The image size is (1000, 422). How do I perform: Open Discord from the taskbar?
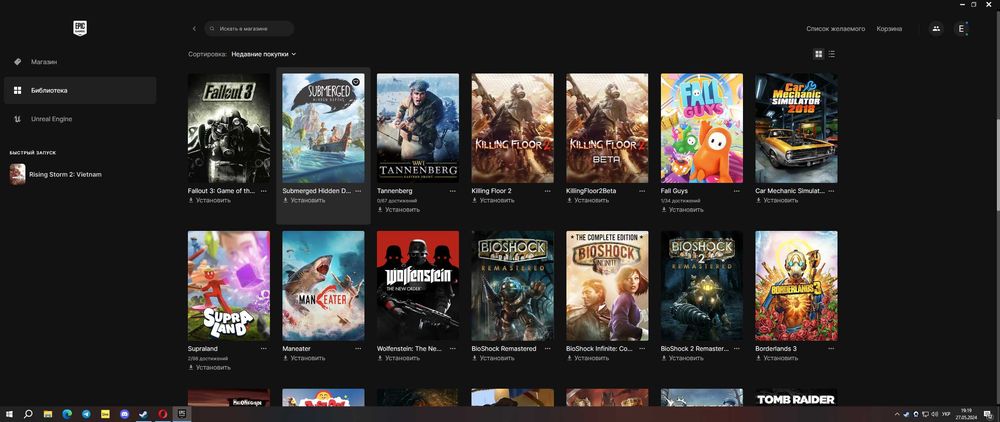coord(124,414)
